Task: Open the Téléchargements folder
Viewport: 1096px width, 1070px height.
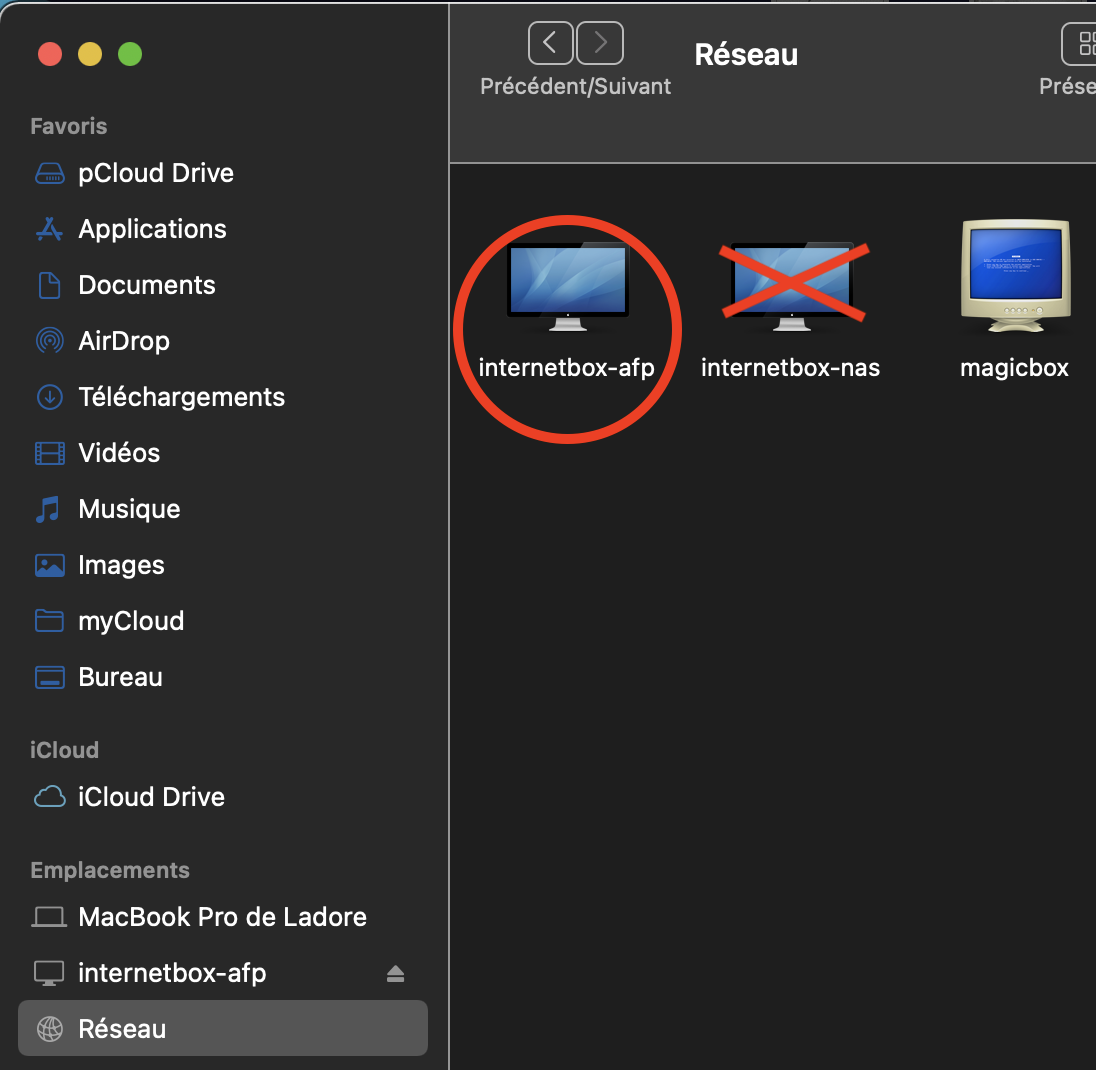Action: pyautogui.click(x=181, y=397)
